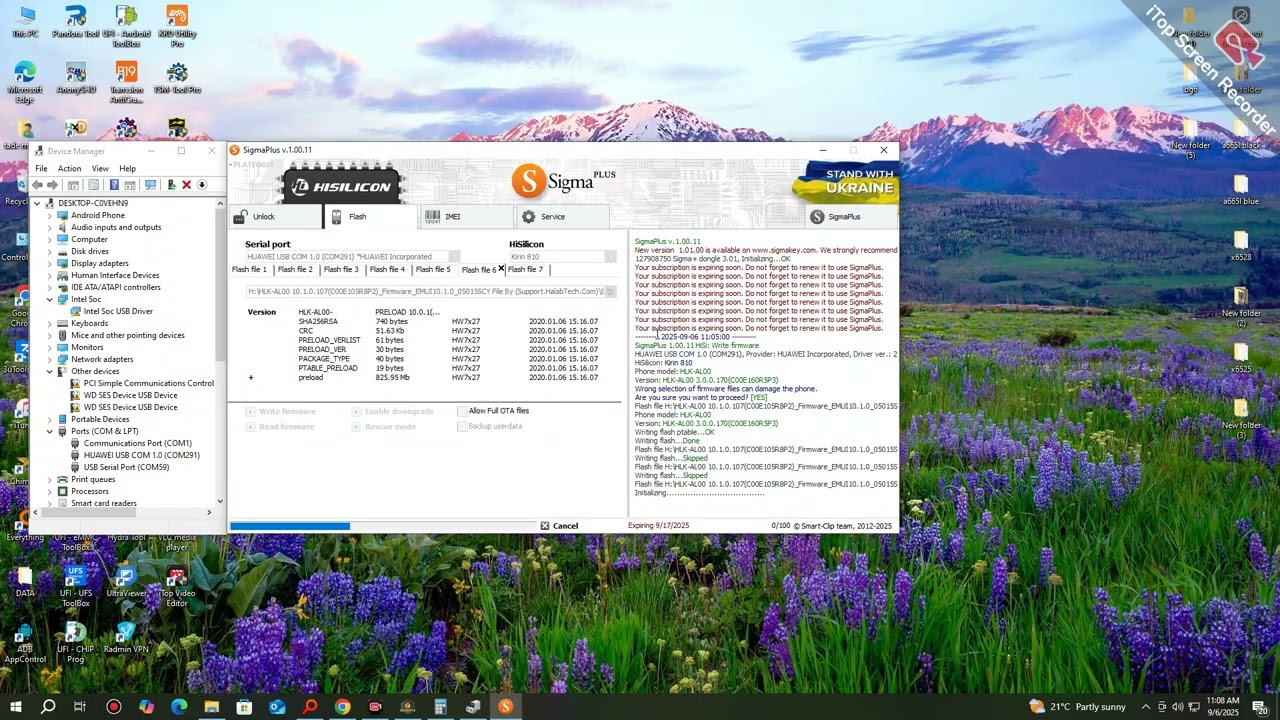Click the SigmaPlus account button
This screenshot has height=720, width=1280.
tap(852, 217)
